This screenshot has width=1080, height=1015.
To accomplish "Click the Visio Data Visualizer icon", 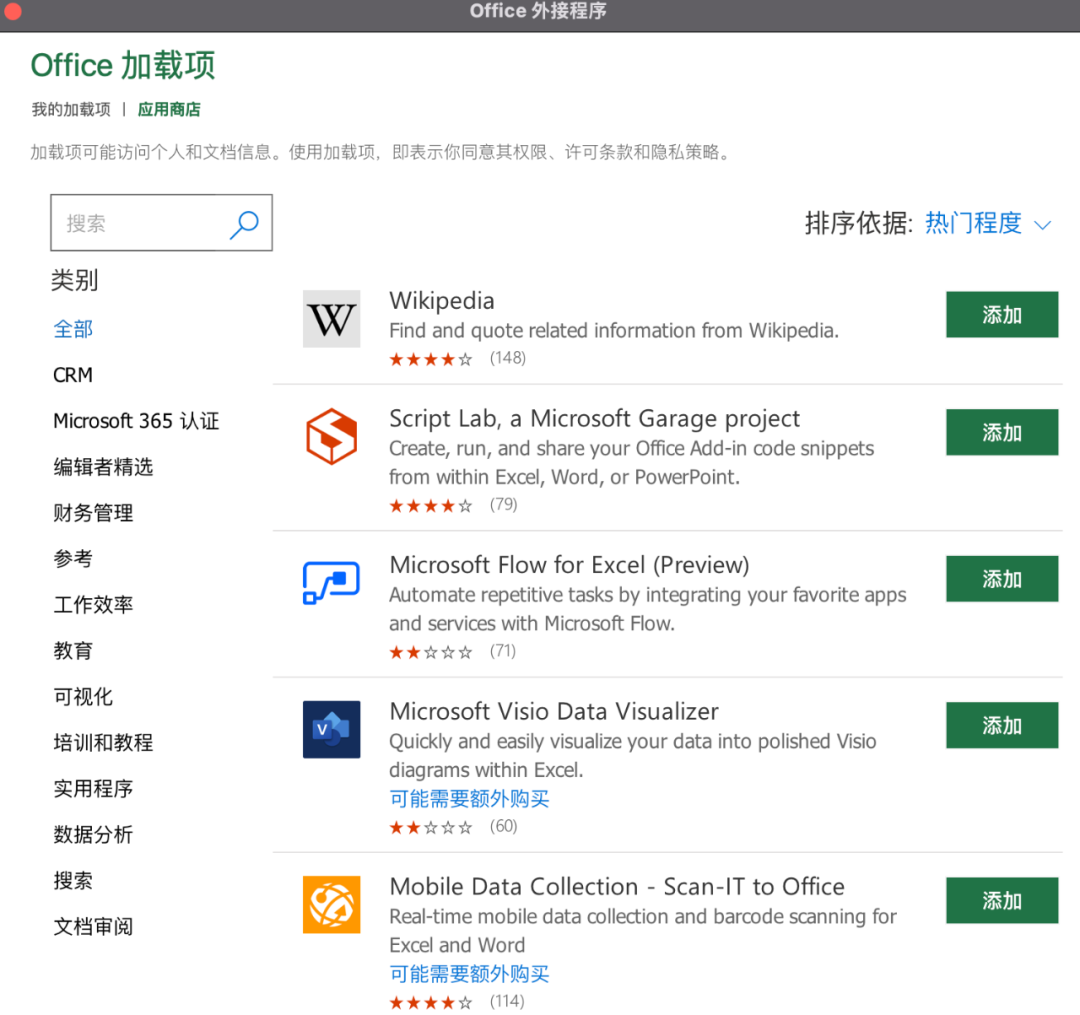I will pos(331,729).
